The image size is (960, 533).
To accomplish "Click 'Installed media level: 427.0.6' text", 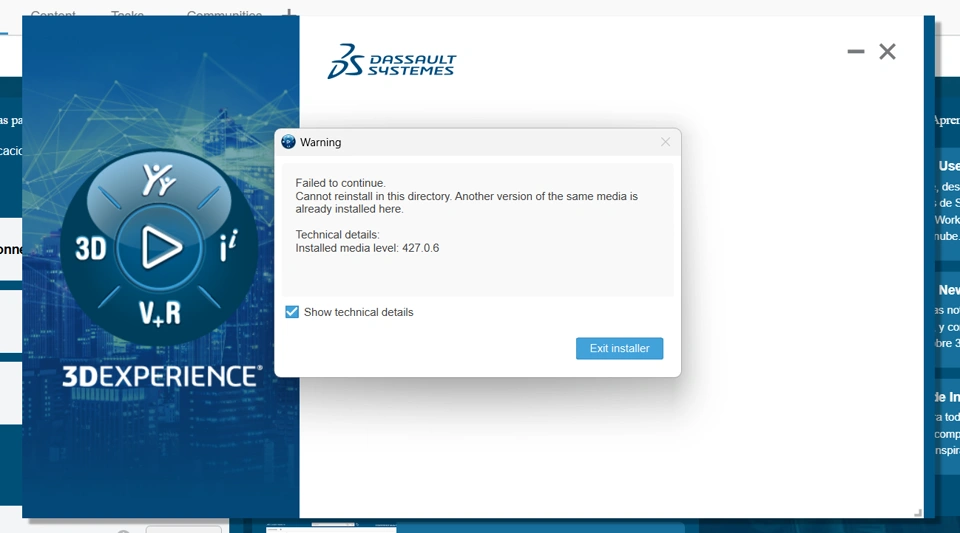I will [x=367, y=248].
